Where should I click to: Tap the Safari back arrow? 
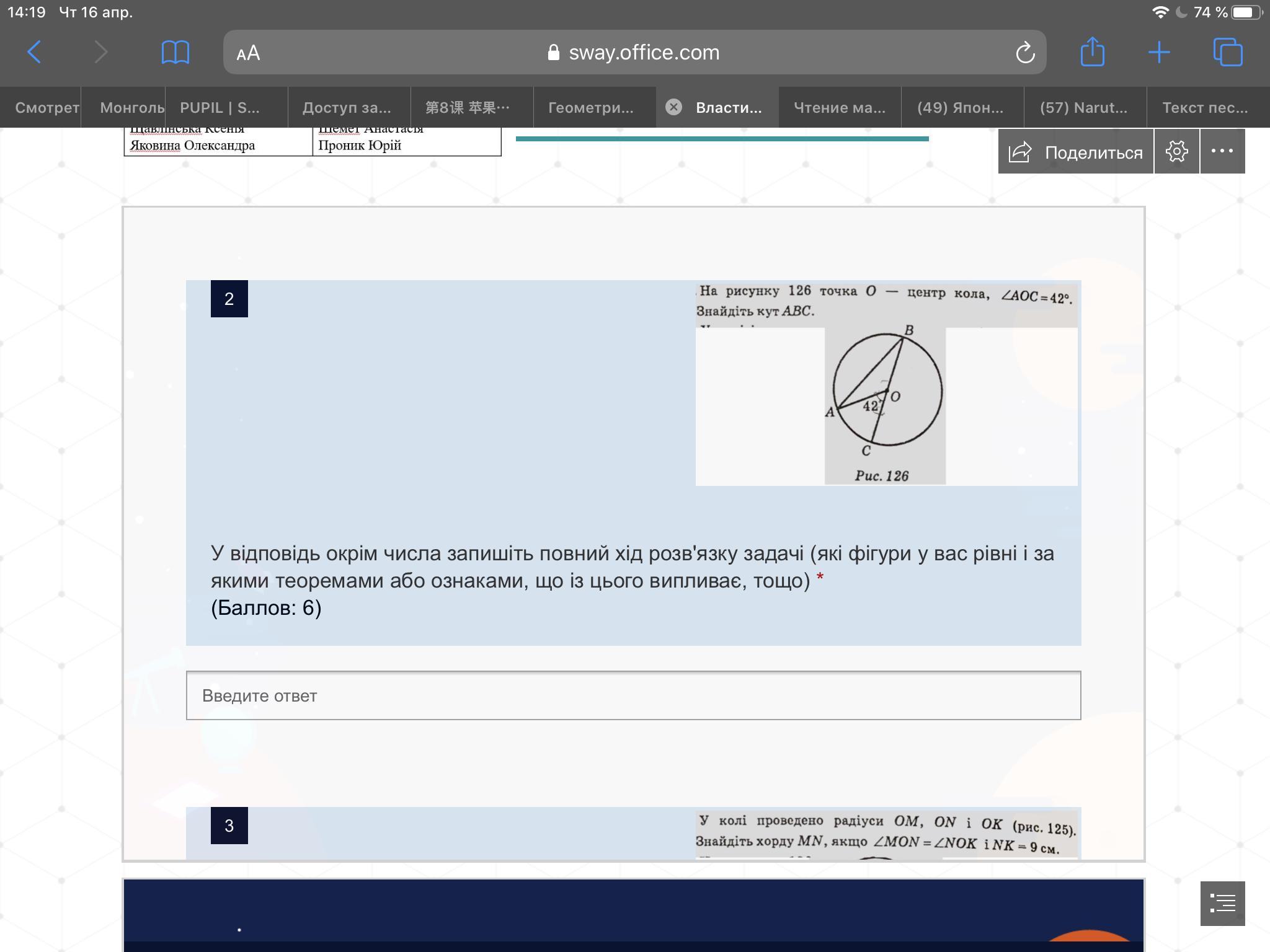(35, 52)
